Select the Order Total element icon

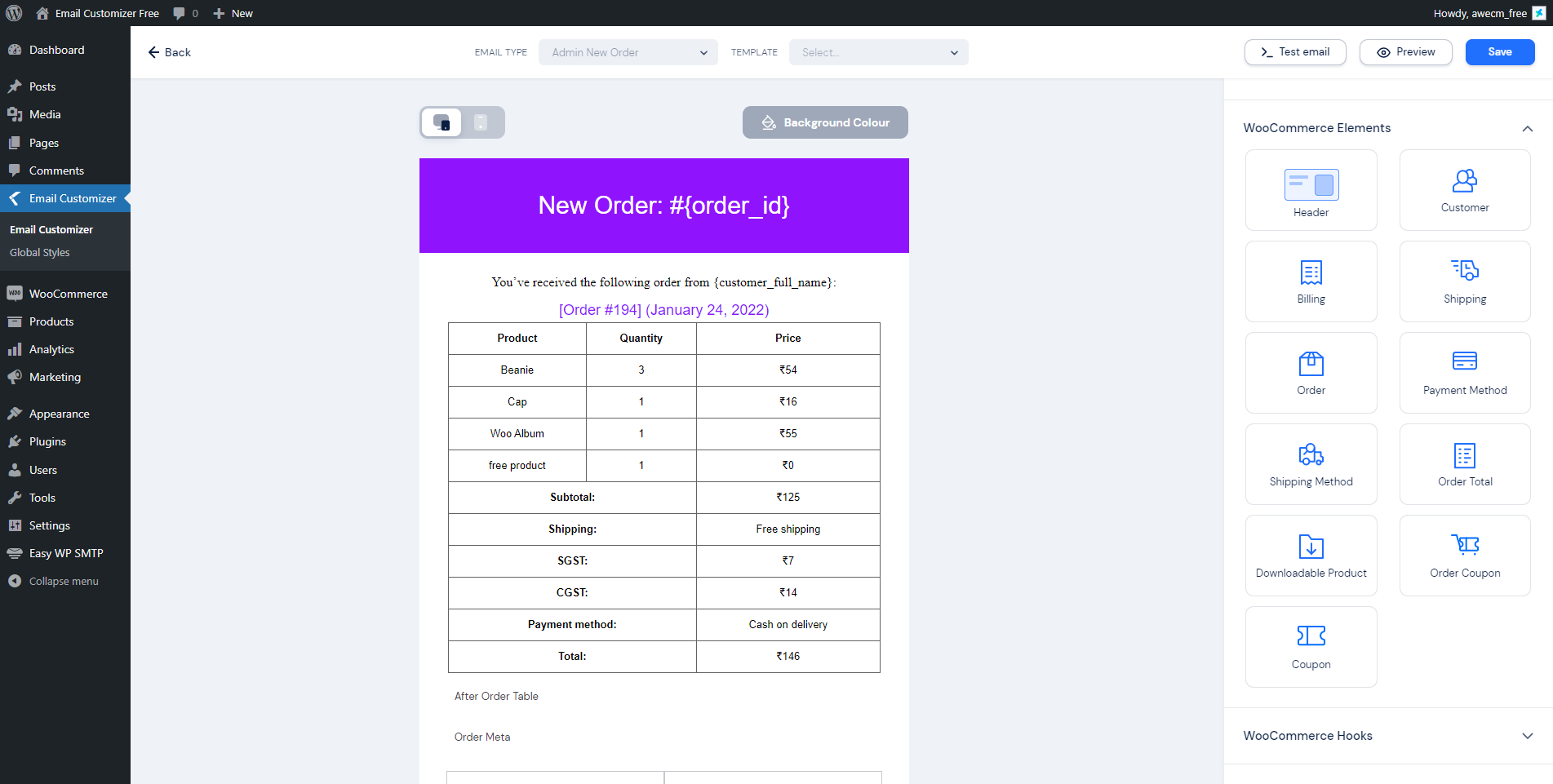click(x=1465, y=455)
